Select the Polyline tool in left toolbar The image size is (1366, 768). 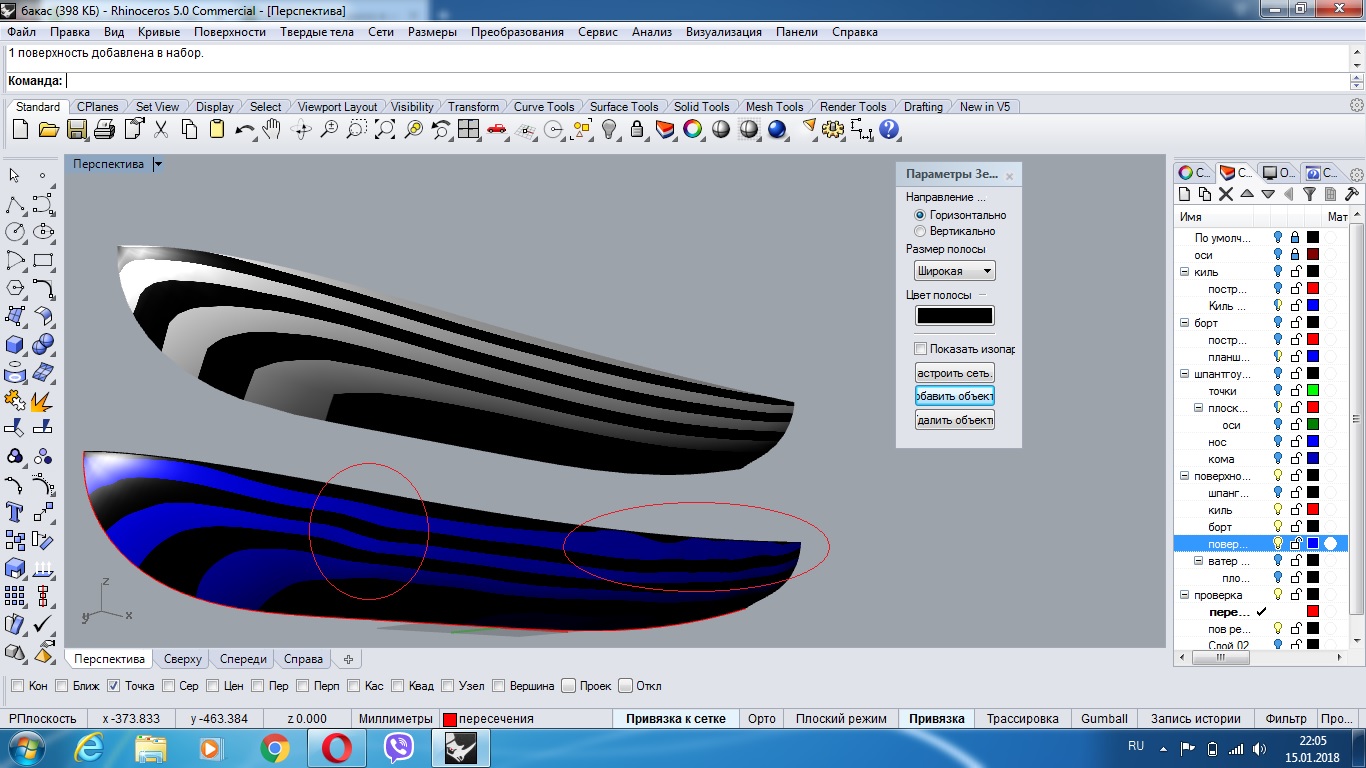[15, 205]
